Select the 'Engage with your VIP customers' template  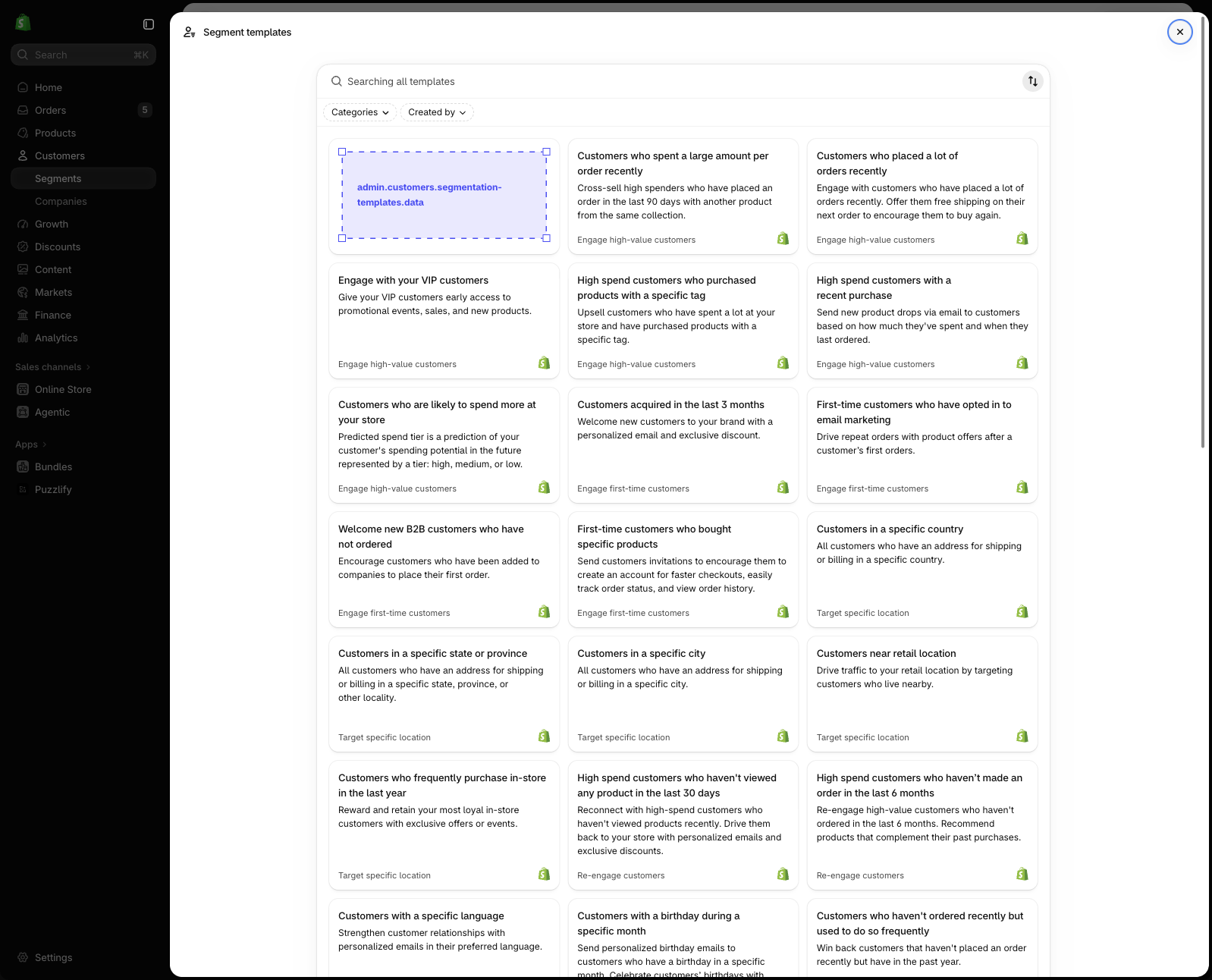pyautogui.click(x=444, y=321)
